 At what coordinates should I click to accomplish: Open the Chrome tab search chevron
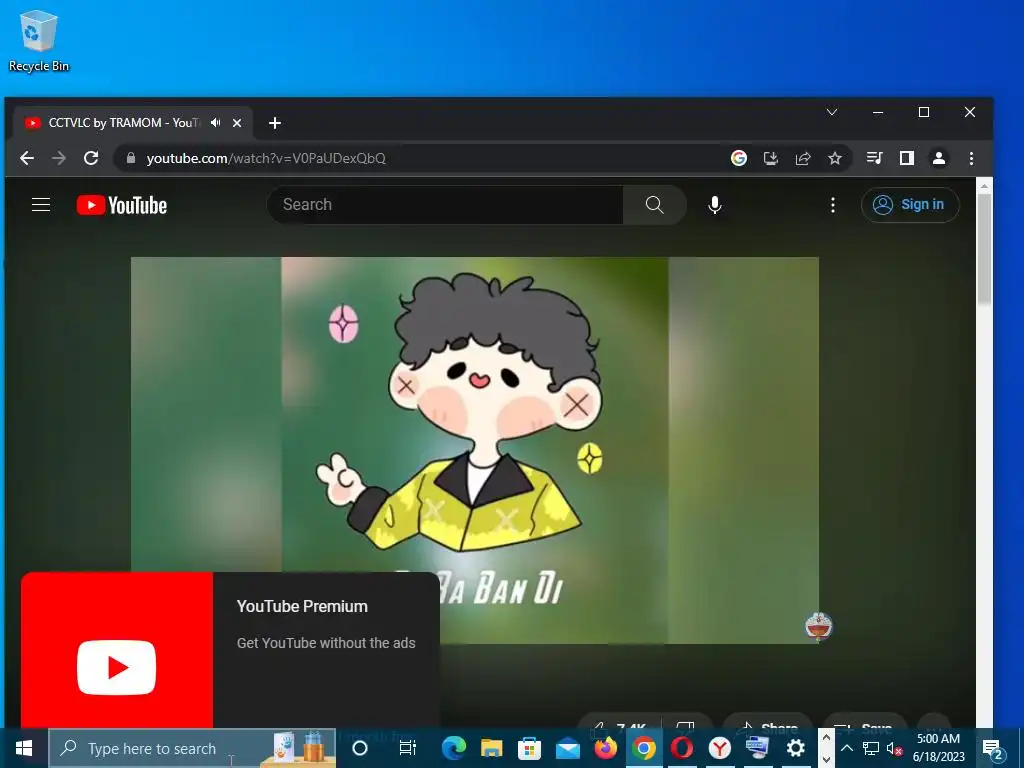(832, 112)
